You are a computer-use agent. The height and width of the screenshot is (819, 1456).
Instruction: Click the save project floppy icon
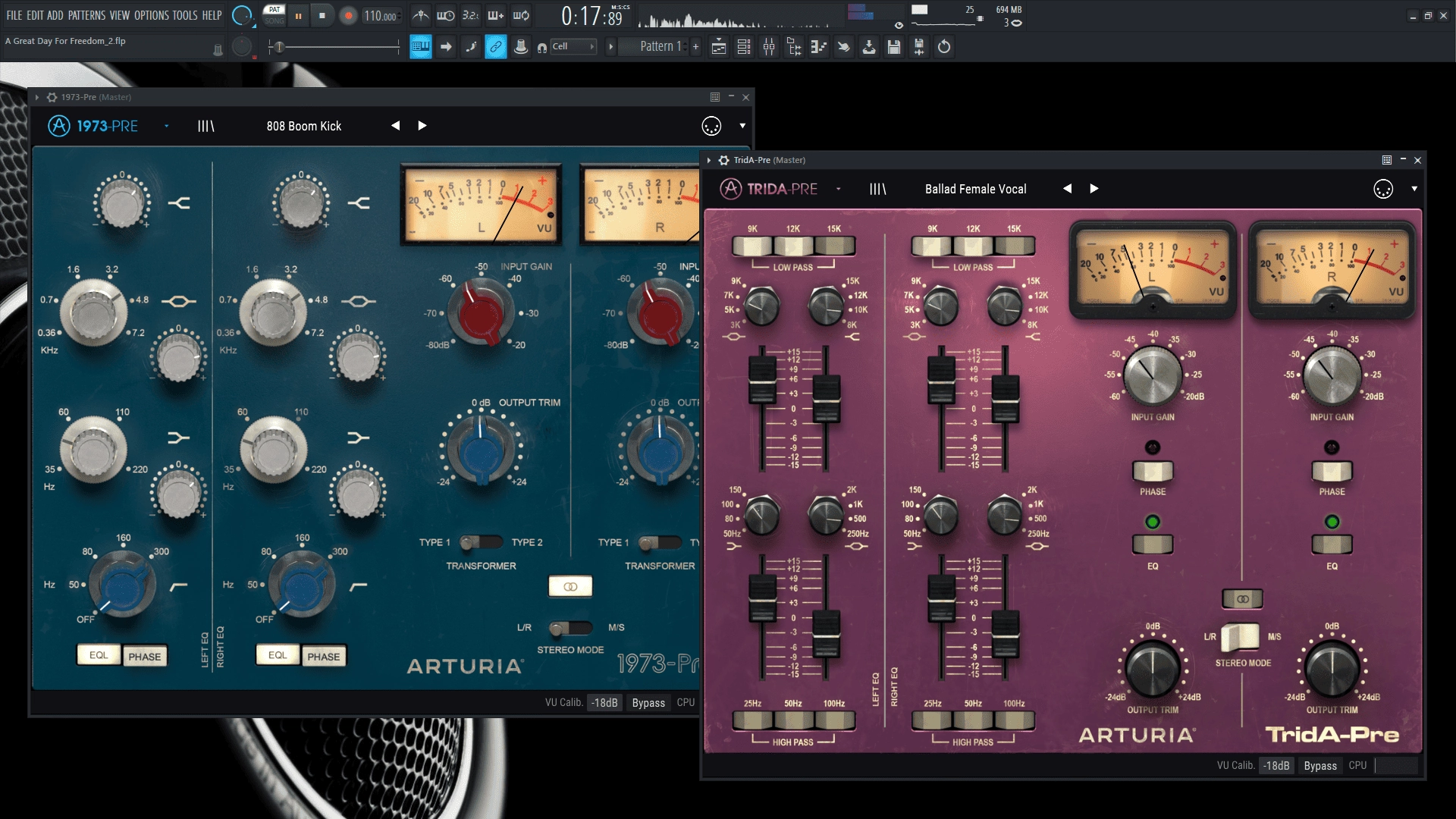tap(894, 47)
